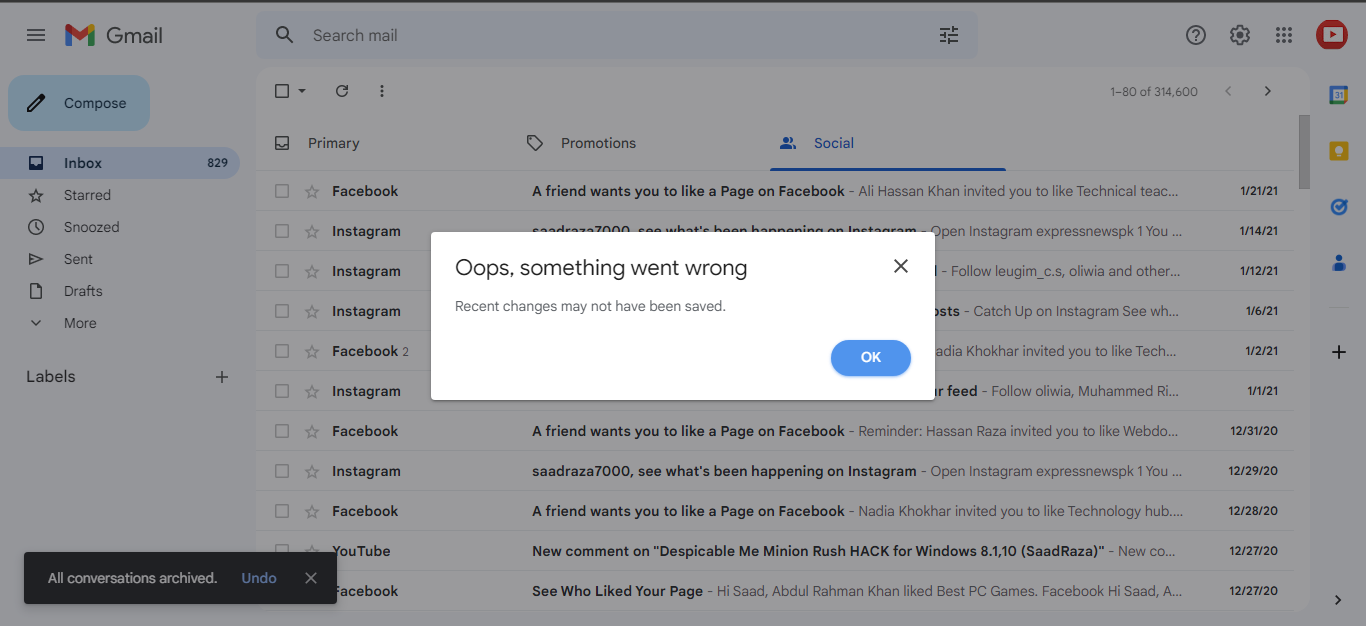Open Contacts side panel icon
The height and width of the screenshot is (626, 1366).
pos(1338,263)
